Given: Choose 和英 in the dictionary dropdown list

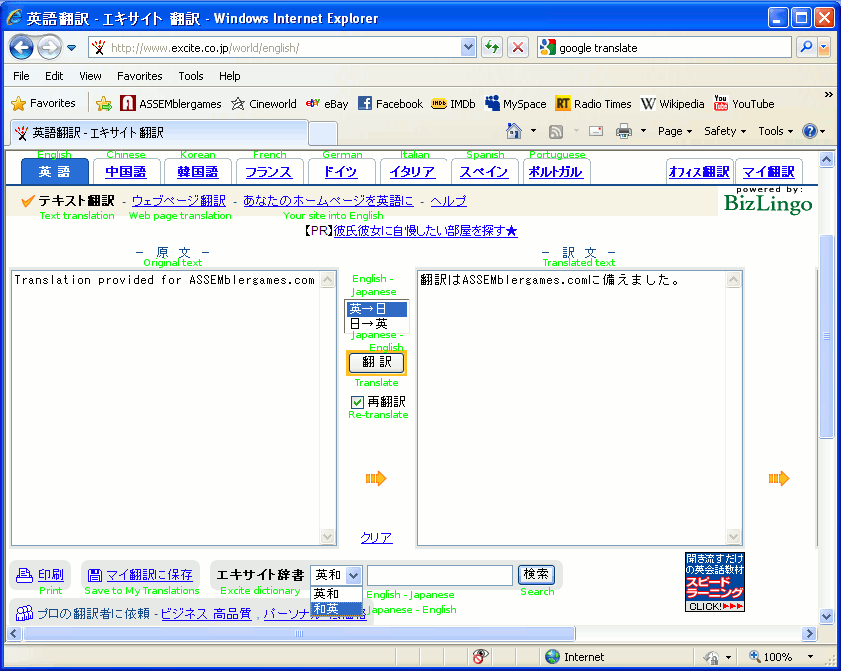Looking at the screenshot, I should tap(336, 609).
